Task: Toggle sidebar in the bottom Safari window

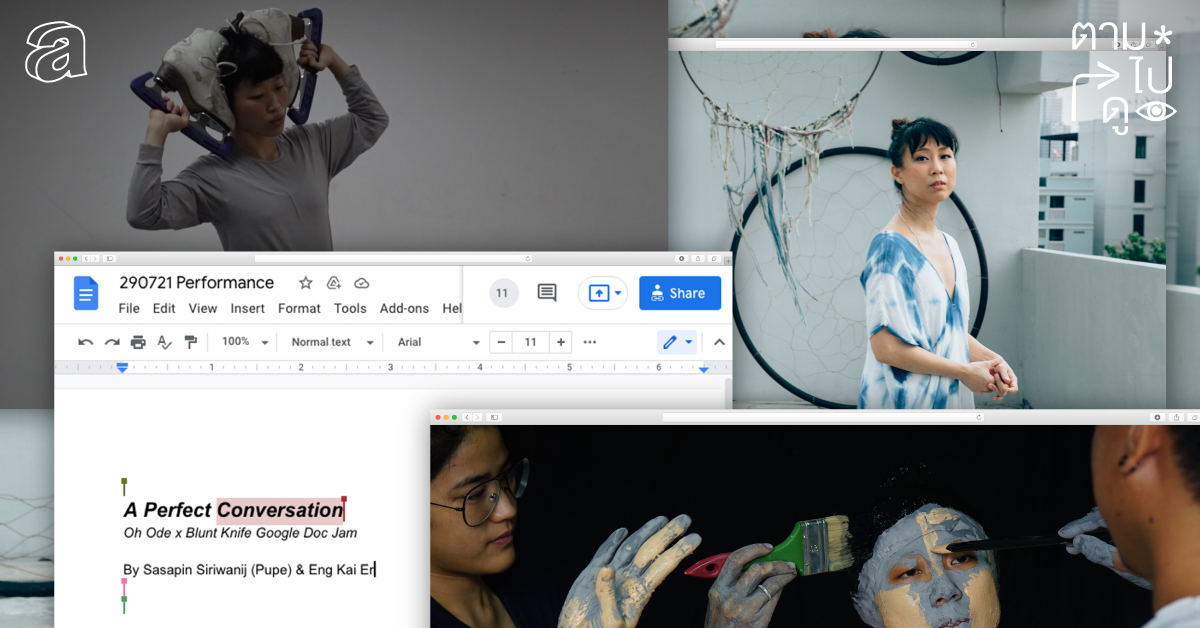Action: 494,417
